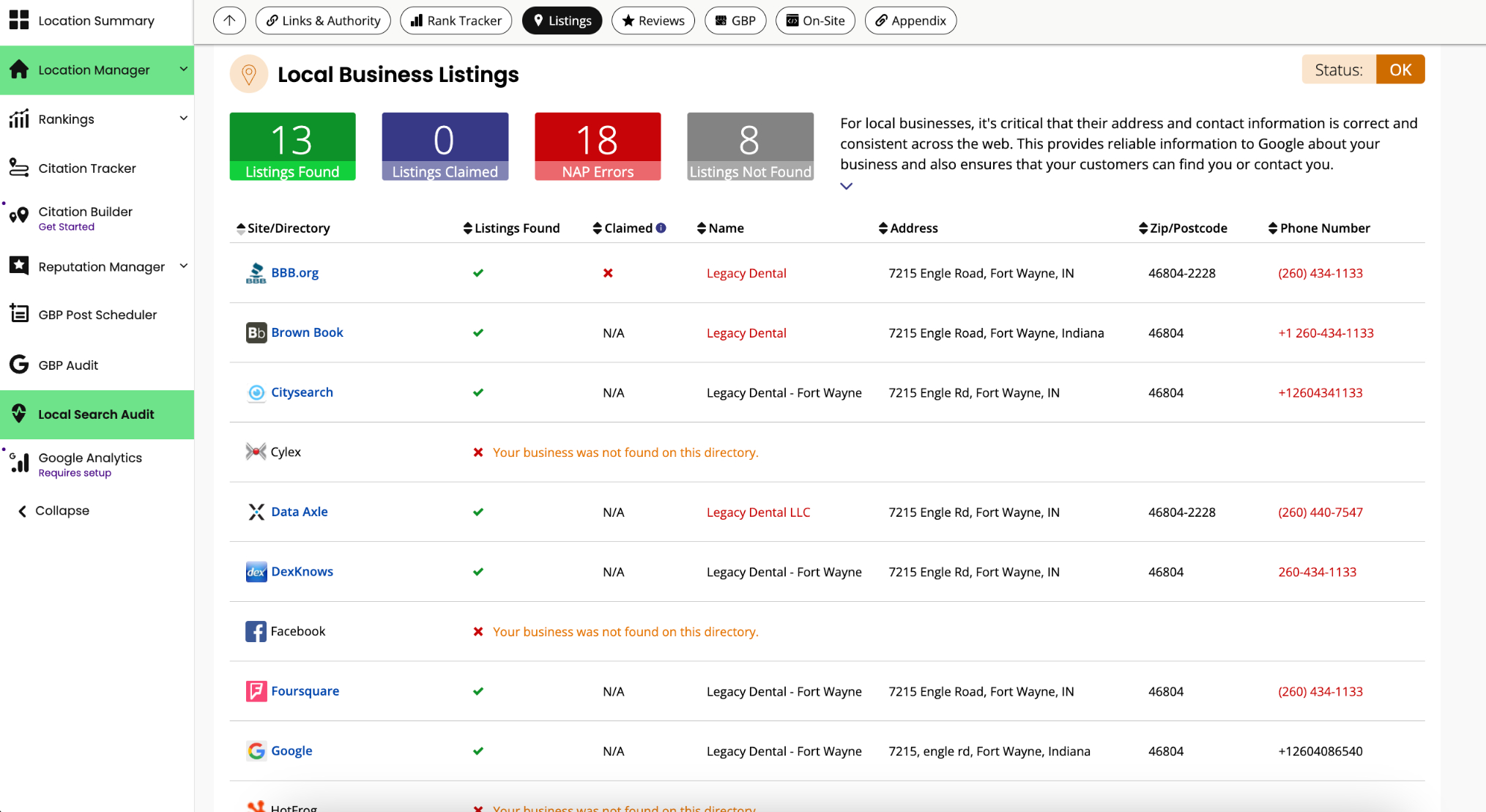This screenshot has width=1486, height=812.
Task: Click the GBP Post Scheduler icon
Action: (19, 314)
